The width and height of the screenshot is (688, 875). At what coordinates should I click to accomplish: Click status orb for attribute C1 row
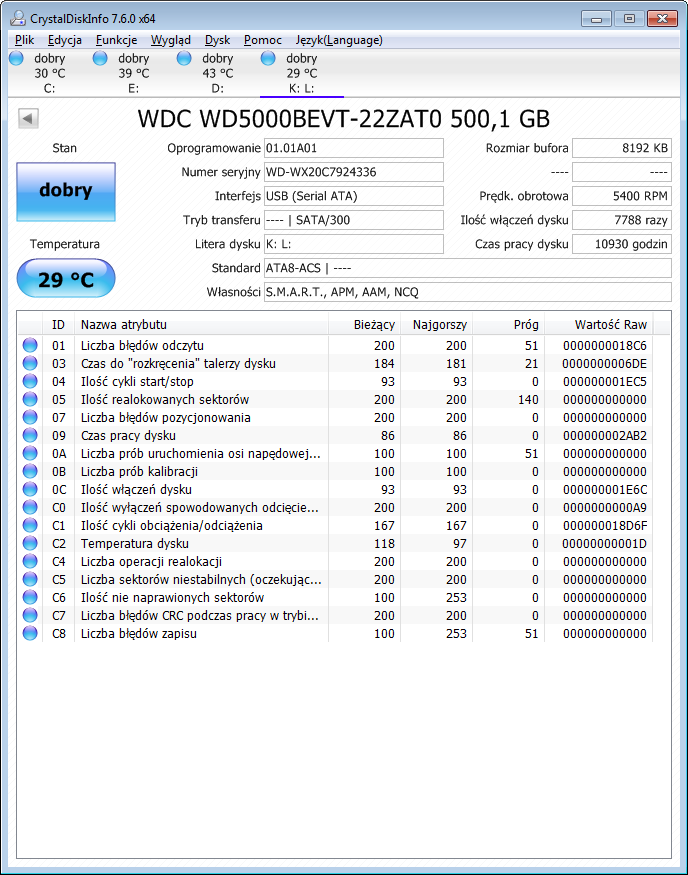click(x=30, y=525)
